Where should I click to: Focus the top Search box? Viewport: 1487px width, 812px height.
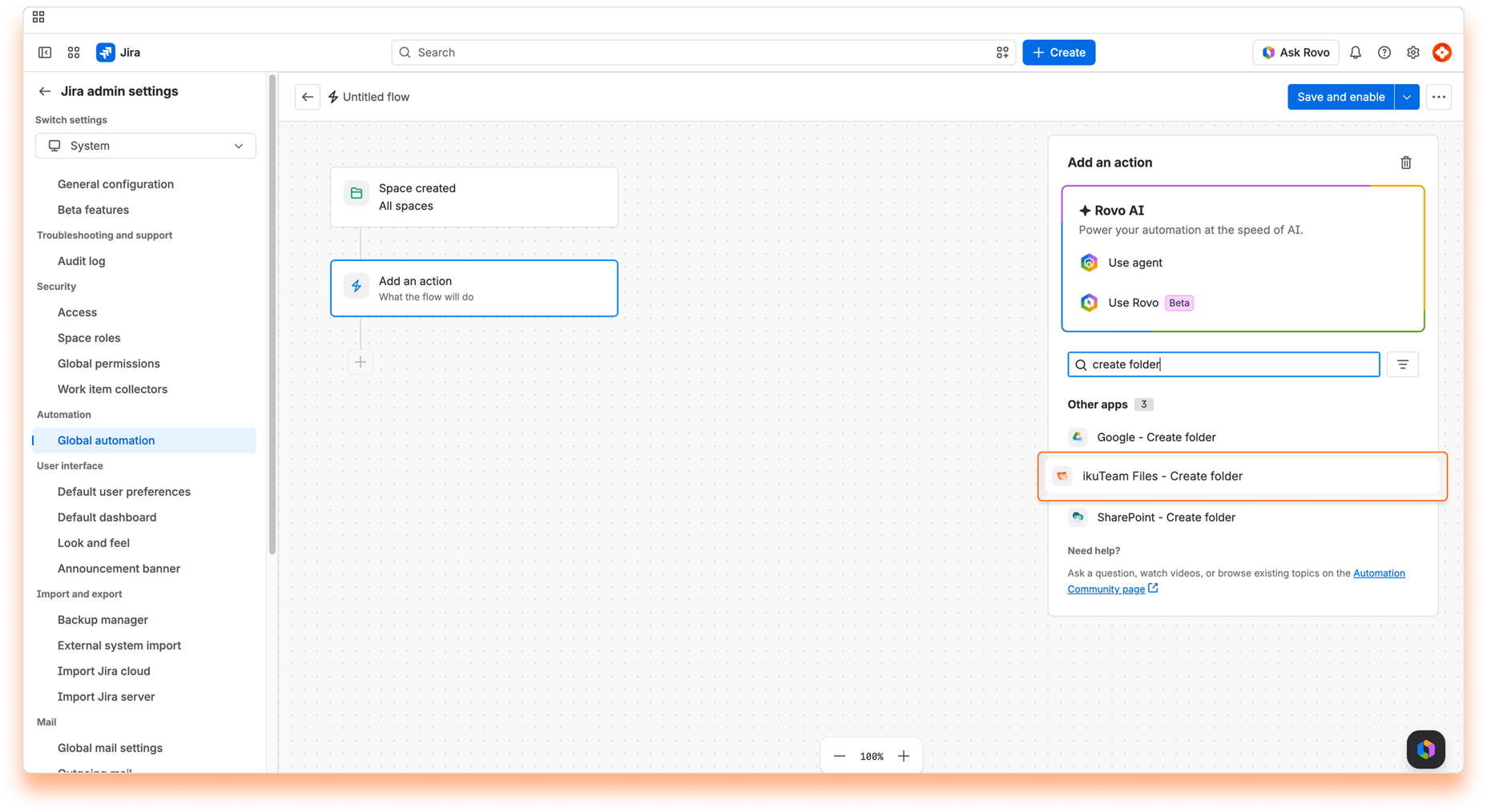click(x=703, y=53)
